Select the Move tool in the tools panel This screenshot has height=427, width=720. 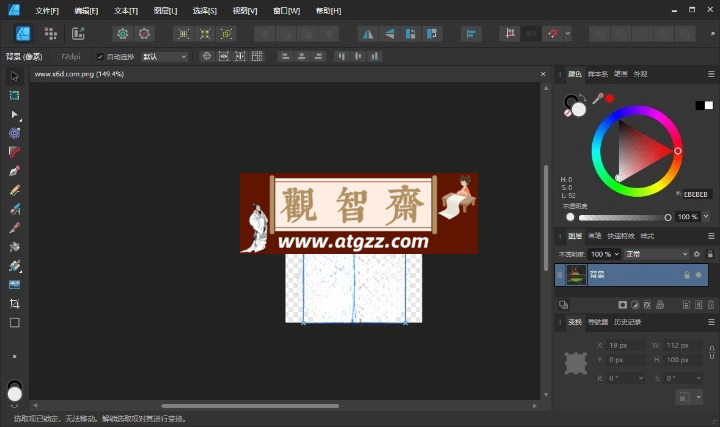14,76
